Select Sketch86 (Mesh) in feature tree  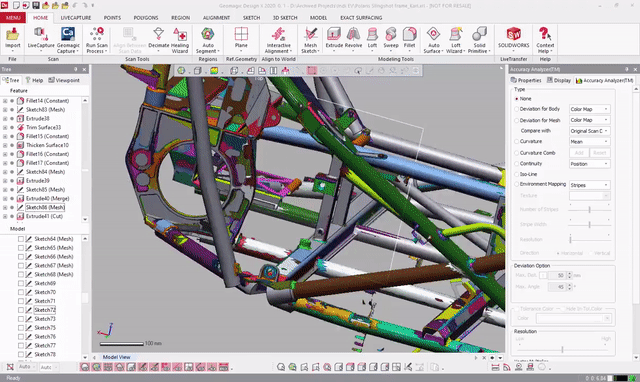(x=45, y=207)
